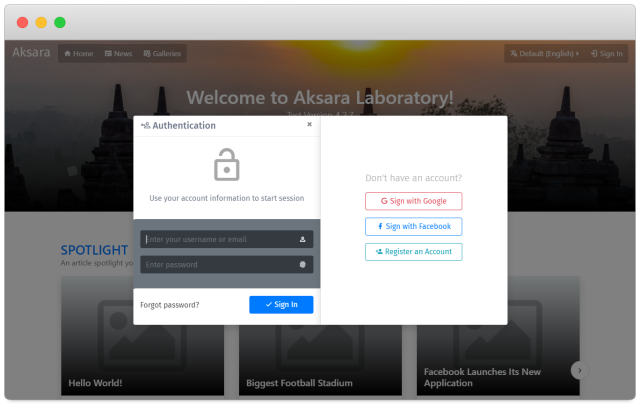
Task: Open the Default (English) language dropdown
Action: coord(543,53)
